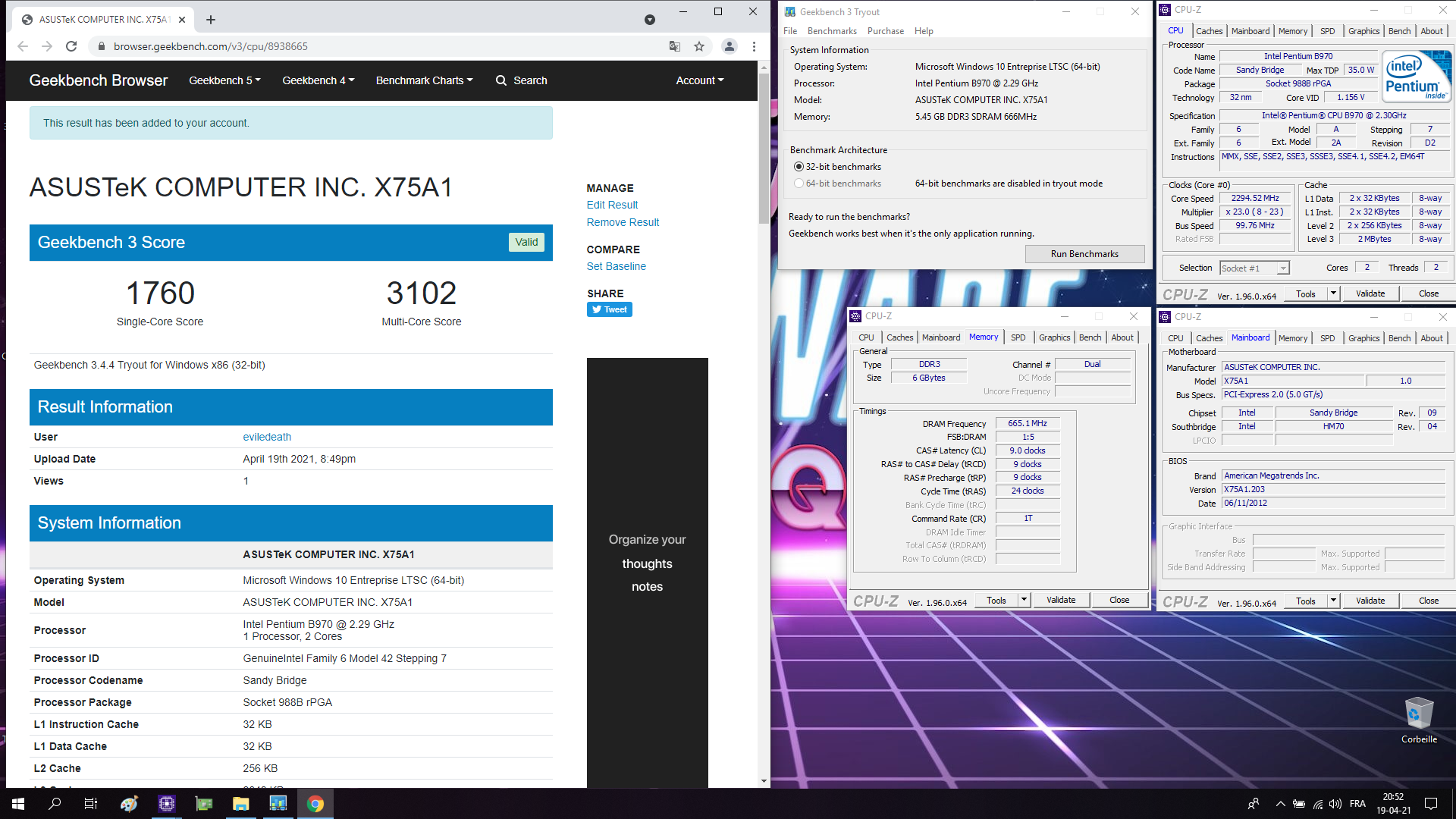Click Close button in top CPU-Z window

pyautogui.click(x=1429, y=293)
